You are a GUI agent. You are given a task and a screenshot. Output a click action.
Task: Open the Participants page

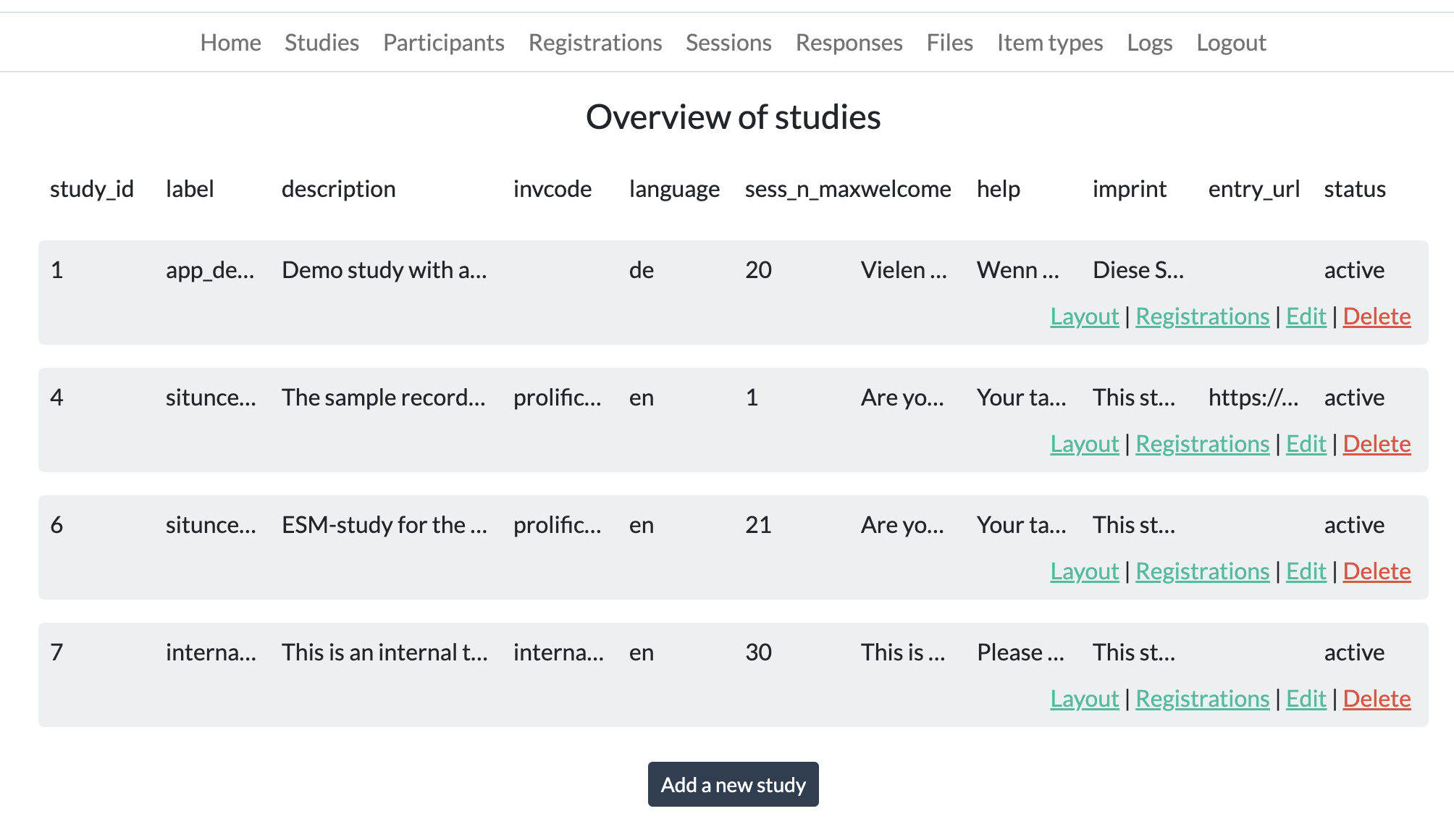coord(443,43)
